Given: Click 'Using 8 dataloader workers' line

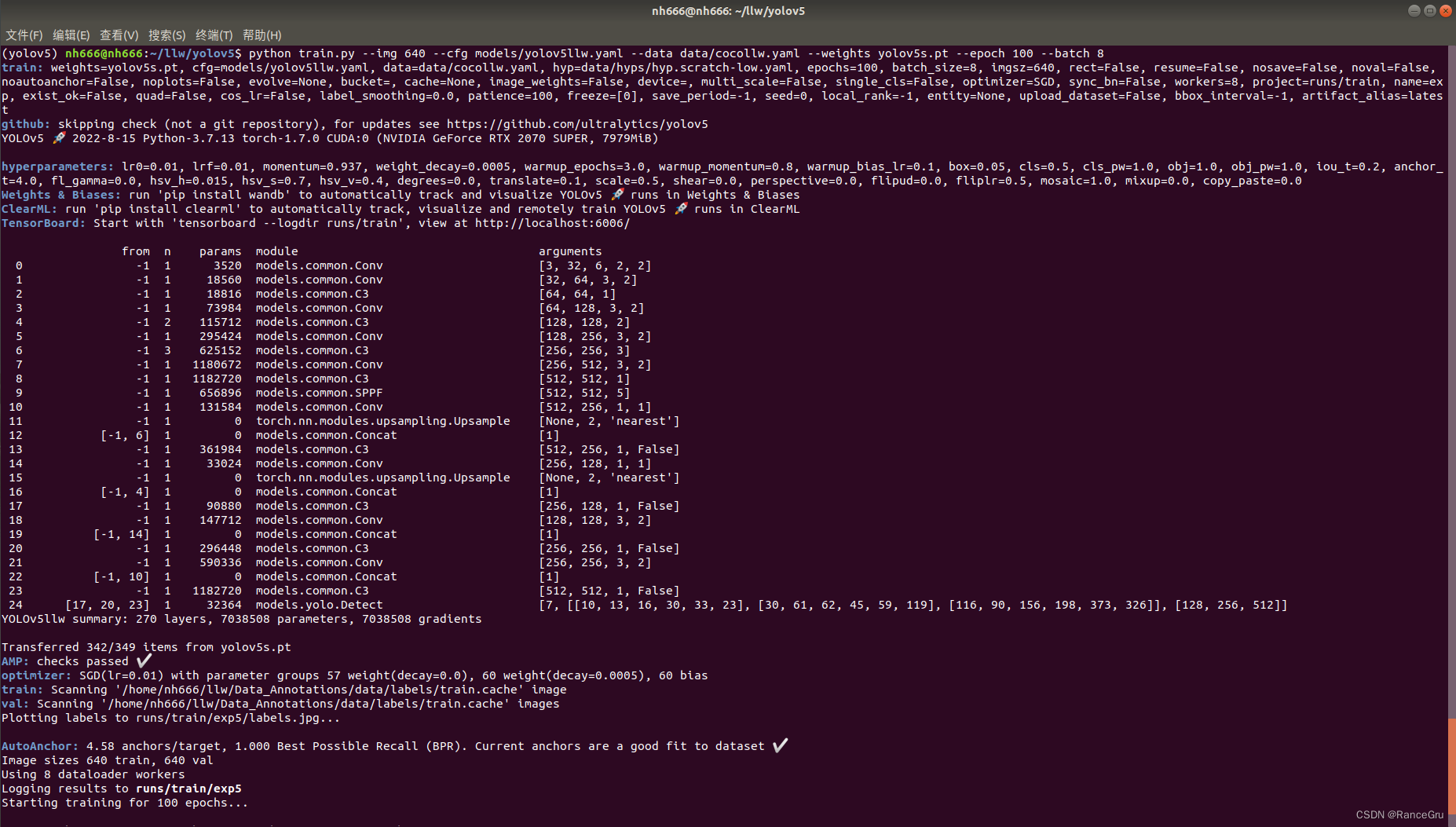Looking at the screenshot, I should pos(93,774).
